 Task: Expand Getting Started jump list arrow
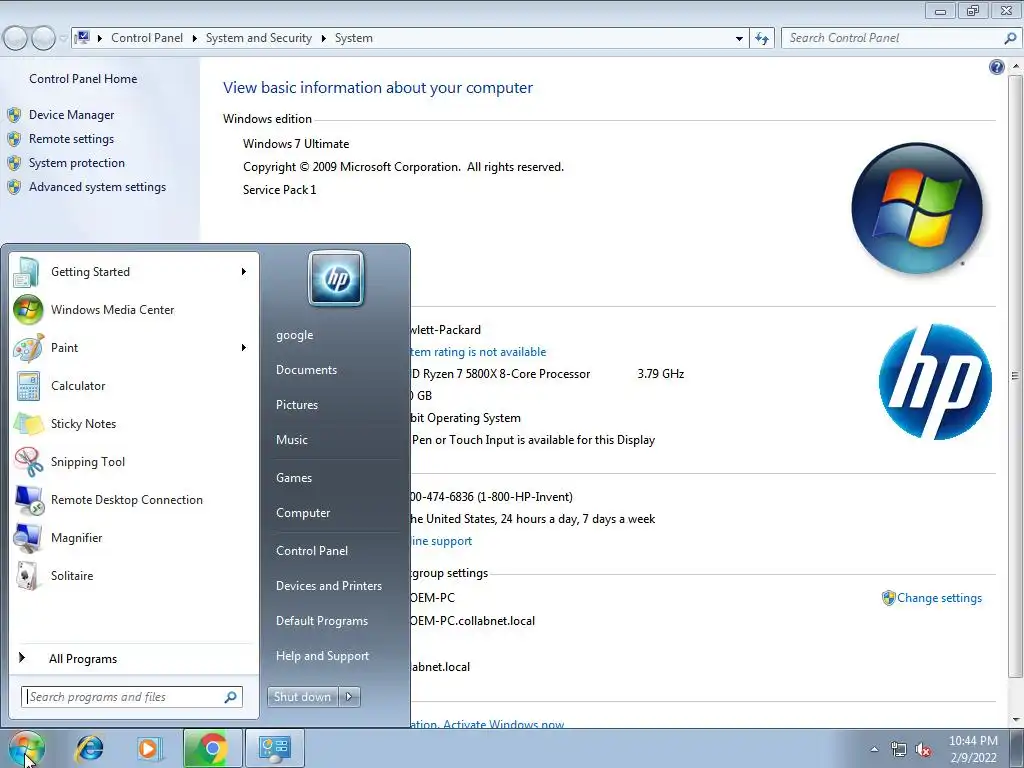point(244,272)
